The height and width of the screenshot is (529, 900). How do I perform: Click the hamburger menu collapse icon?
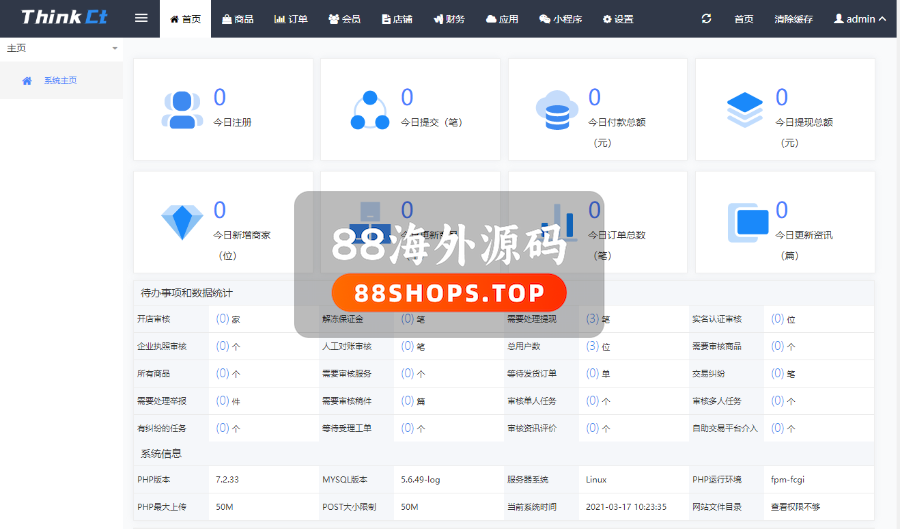tap(141, 19)
